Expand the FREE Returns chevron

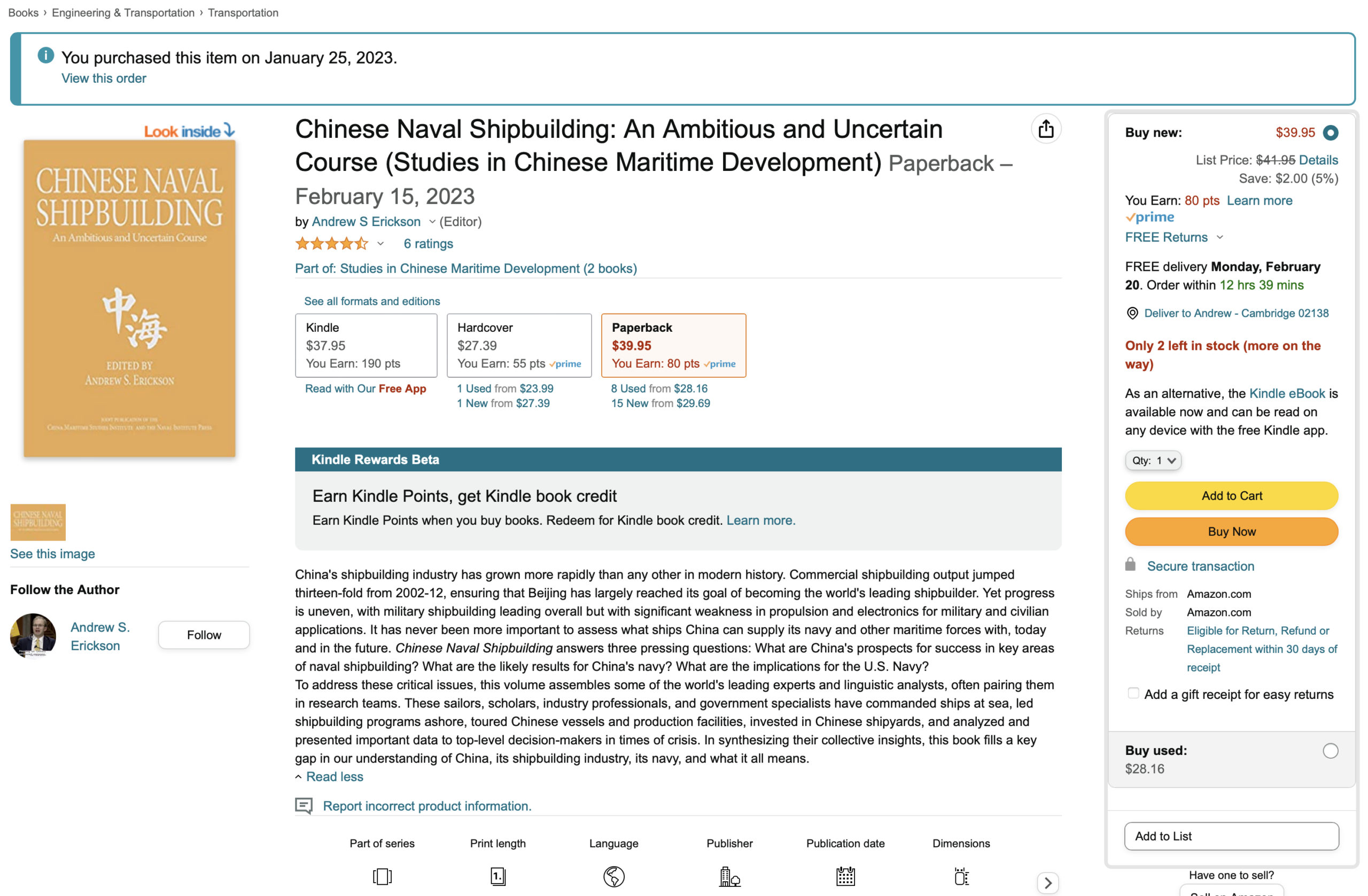1221,237
